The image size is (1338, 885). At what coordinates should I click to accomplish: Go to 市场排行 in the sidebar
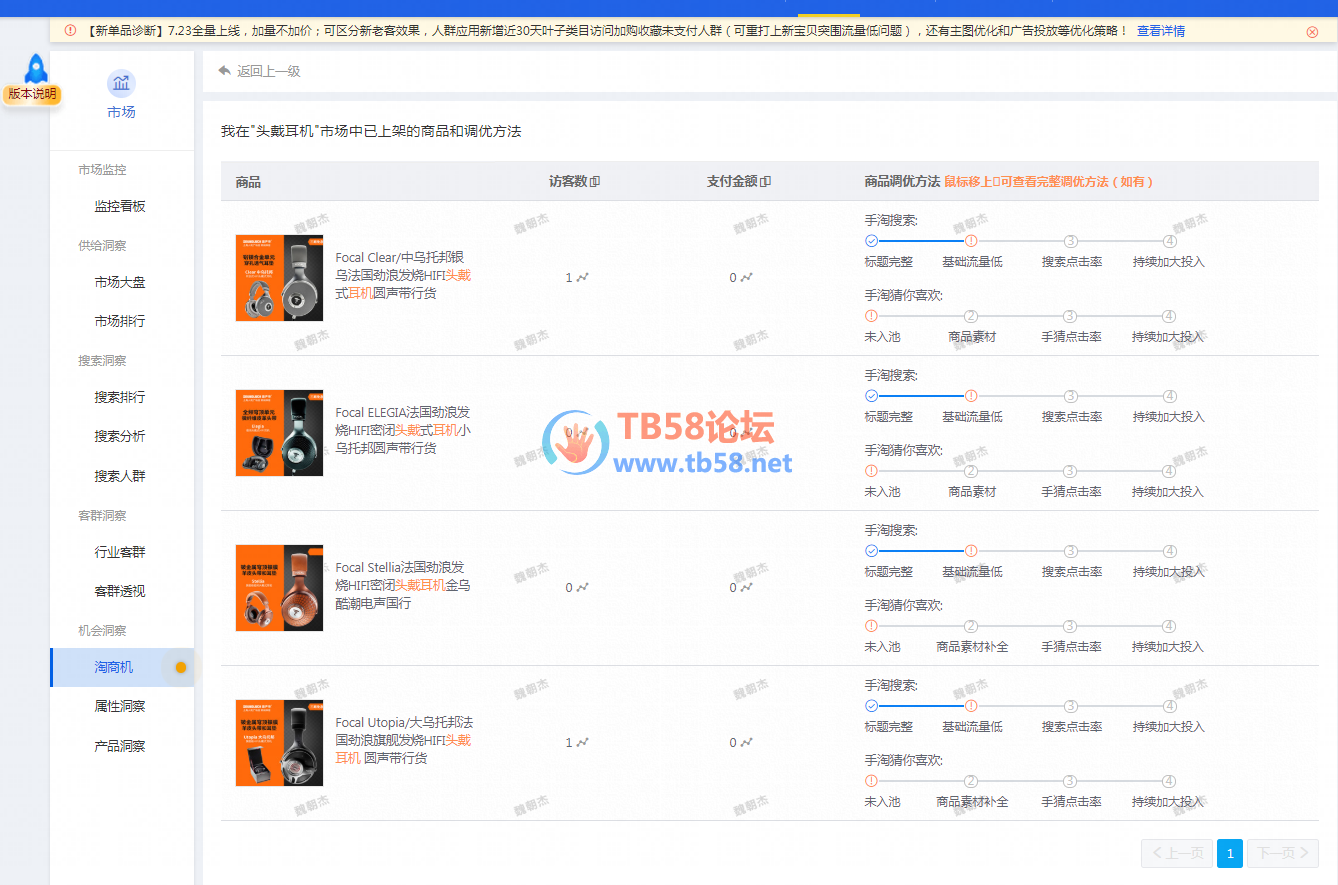tap(120, 321)
